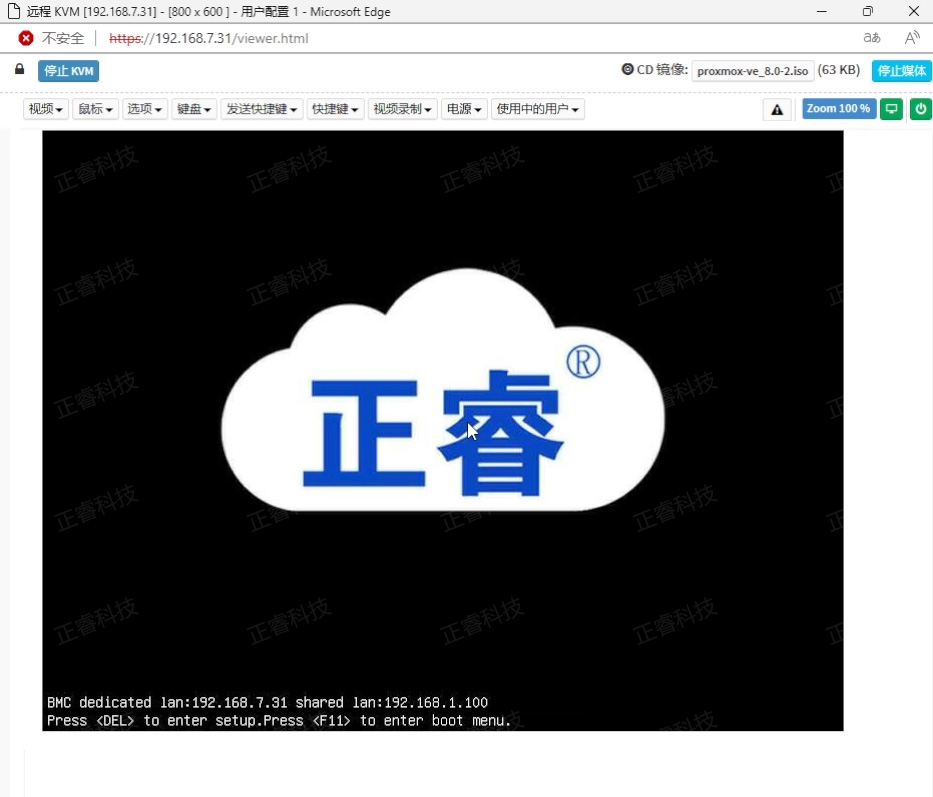Minimize the Edge KVM window
The image size is (933, 797).
click(822, 11)
